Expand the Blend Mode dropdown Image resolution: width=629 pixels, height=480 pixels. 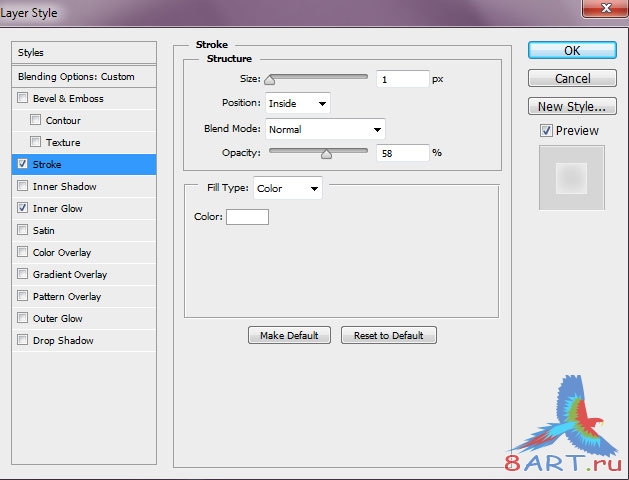point(324,129)
